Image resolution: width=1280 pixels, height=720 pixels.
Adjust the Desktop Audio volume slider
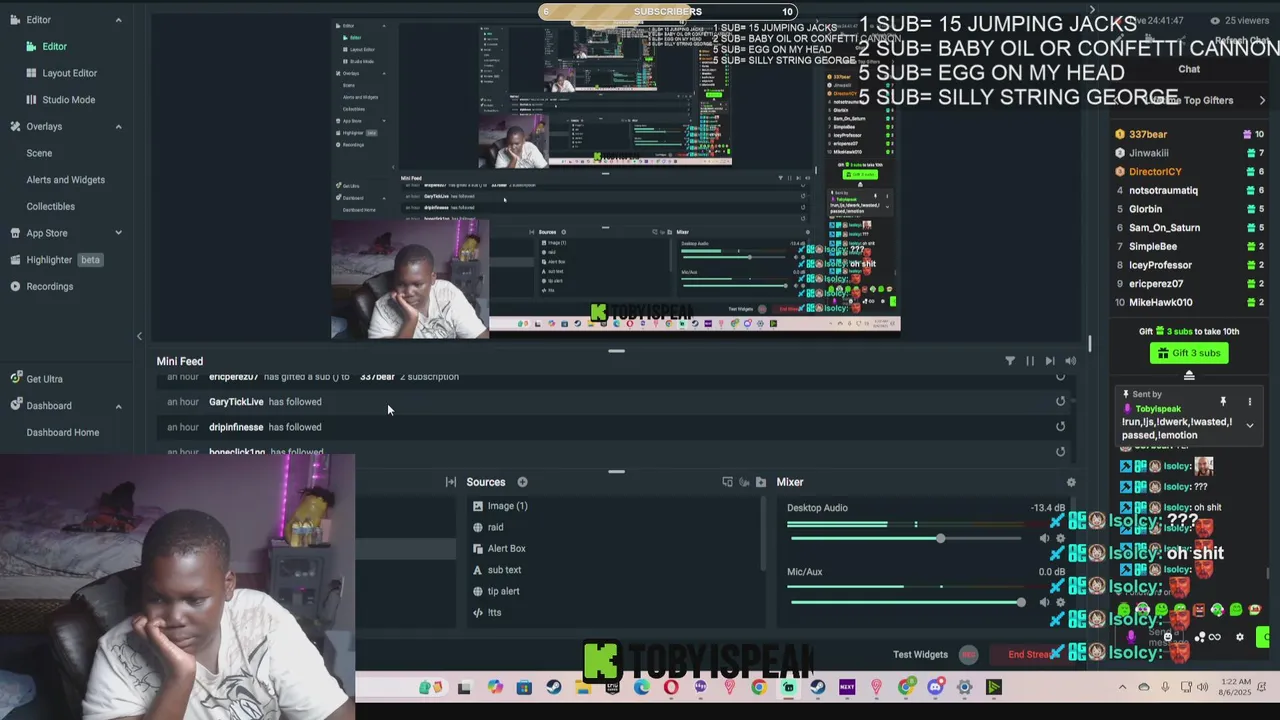[908, 539]
